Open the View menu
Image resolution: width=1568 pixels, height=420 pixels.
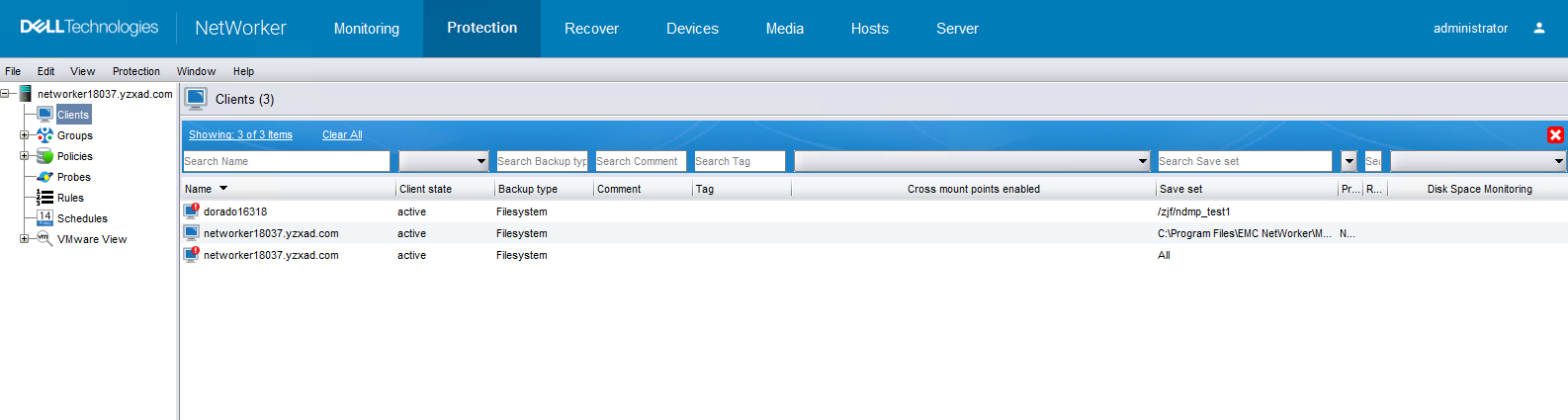point(83,71)
